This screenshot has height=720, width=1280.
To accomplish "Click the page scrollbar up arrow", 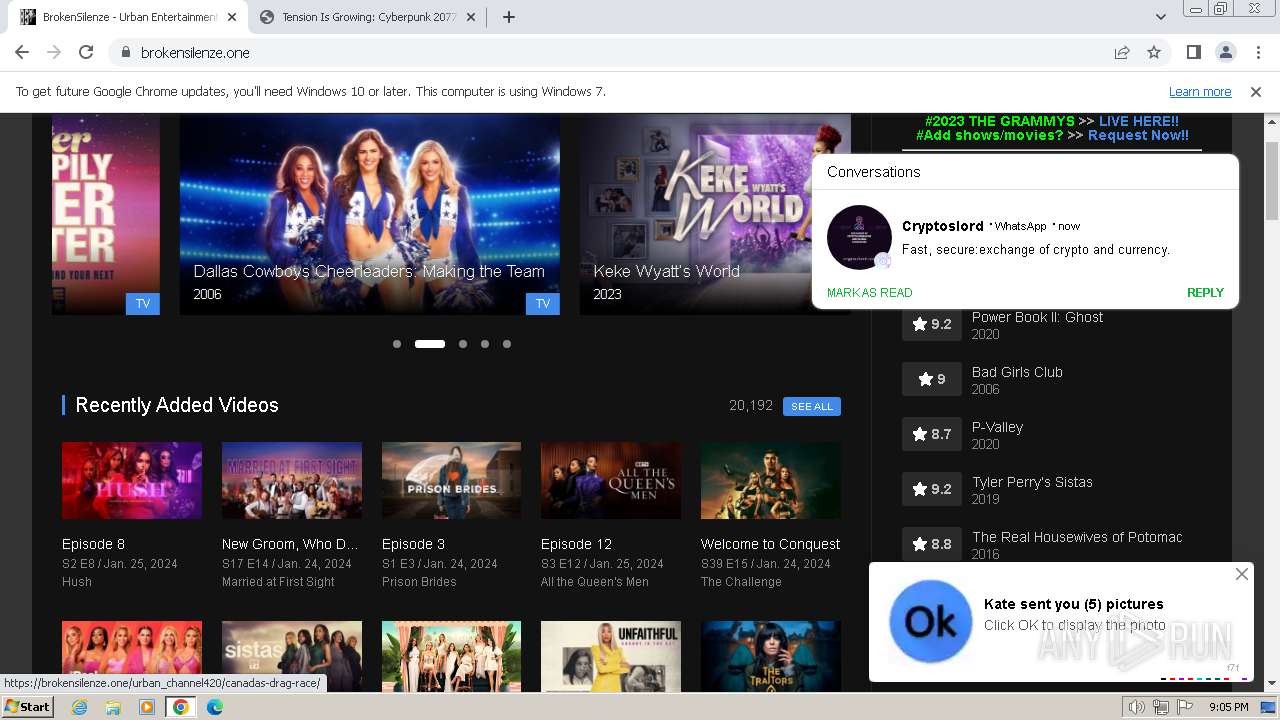I will pyautogui.click(x=1272, y=121).
